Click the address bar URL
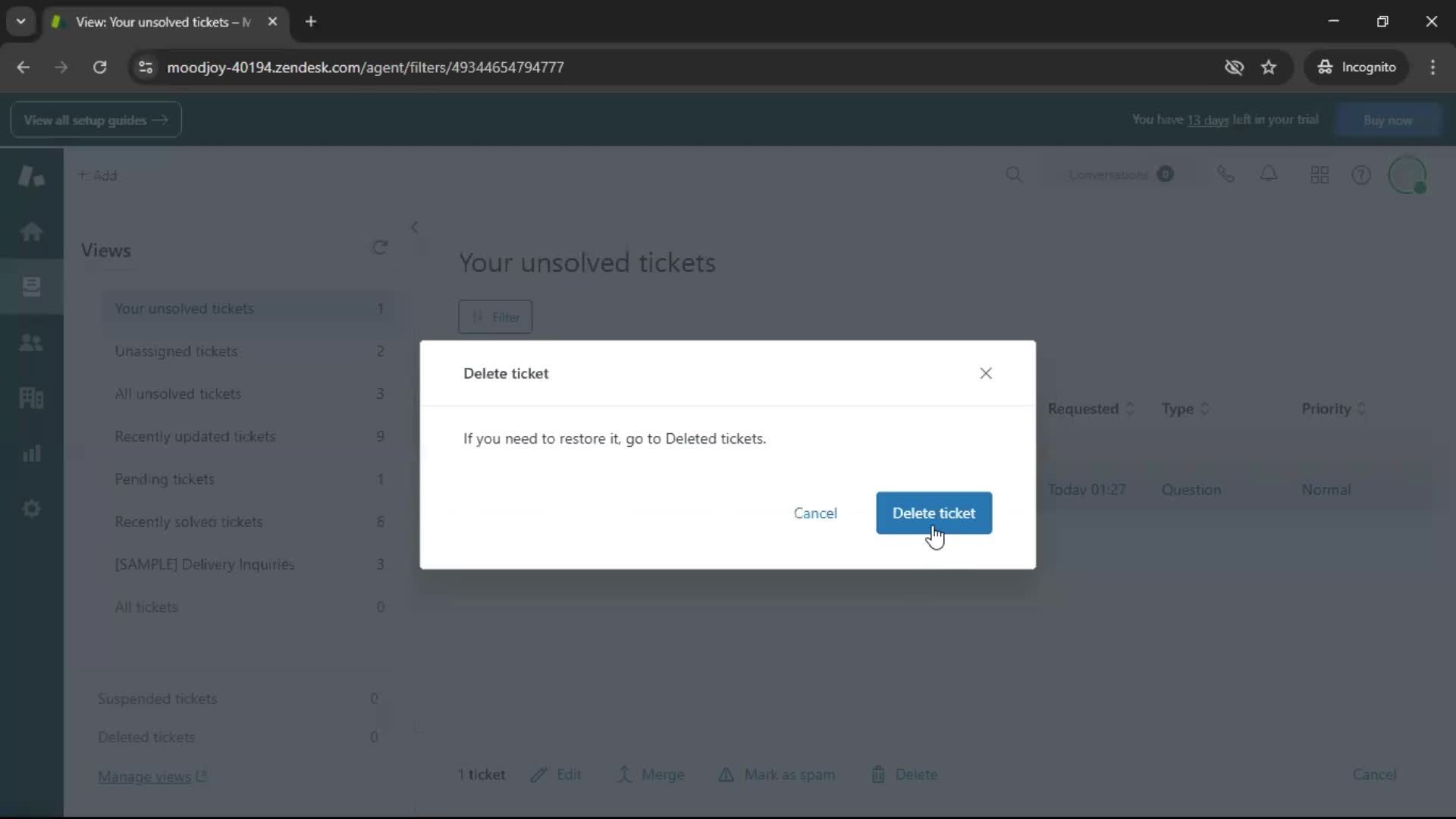Viewport: 1456px width, 819px height. point(365,67)
